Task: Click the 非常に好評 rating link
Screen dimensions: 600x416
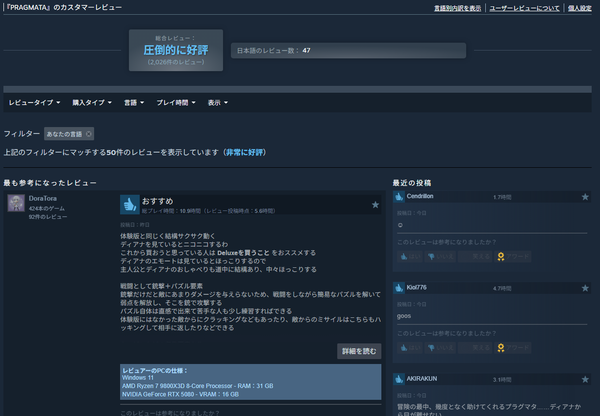Action: [245, 152]
